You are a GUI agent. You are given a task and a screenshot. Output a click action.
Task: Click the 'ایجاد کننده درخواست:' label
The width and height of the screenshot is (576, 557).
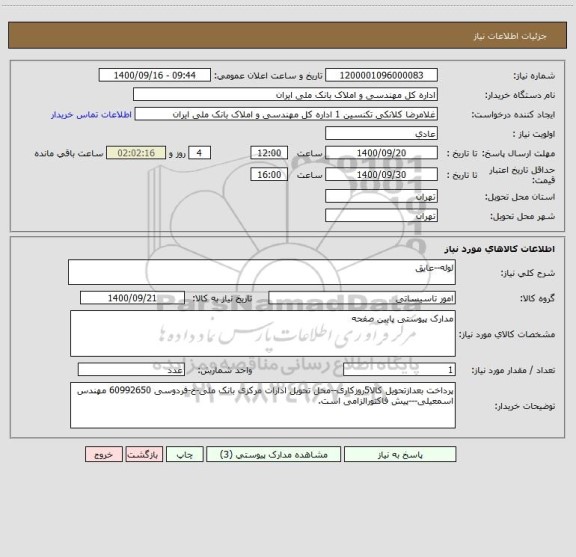click(513, 115)
